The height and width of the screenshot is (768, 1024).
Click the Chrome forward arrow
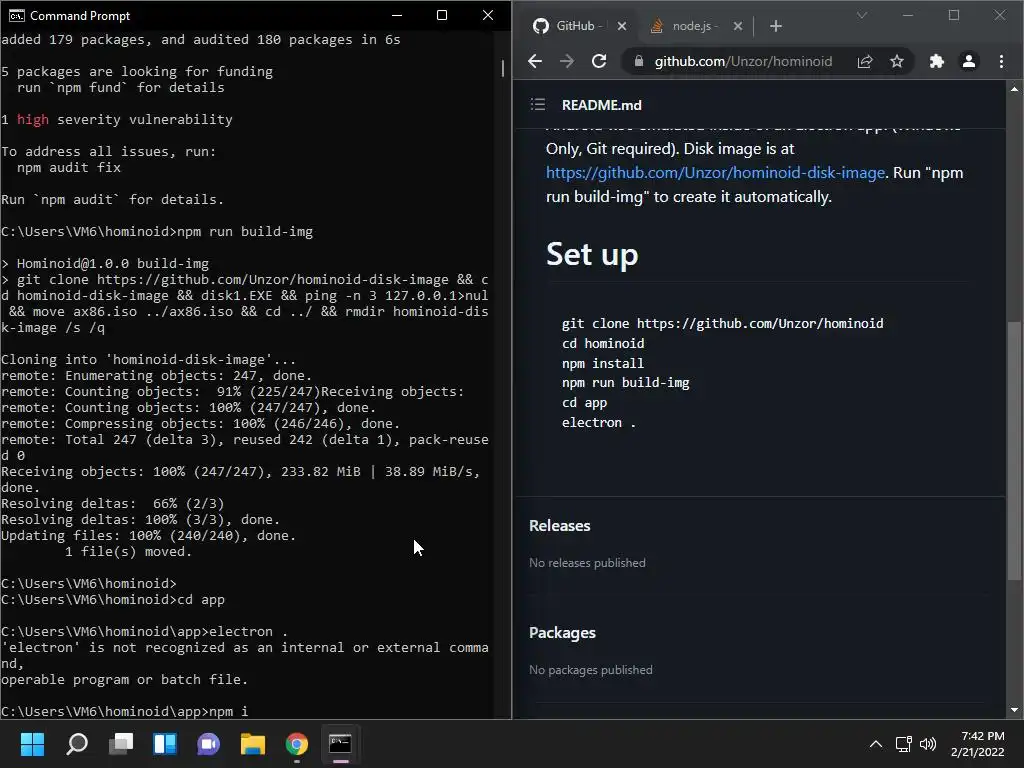click(x=567, y=61)
